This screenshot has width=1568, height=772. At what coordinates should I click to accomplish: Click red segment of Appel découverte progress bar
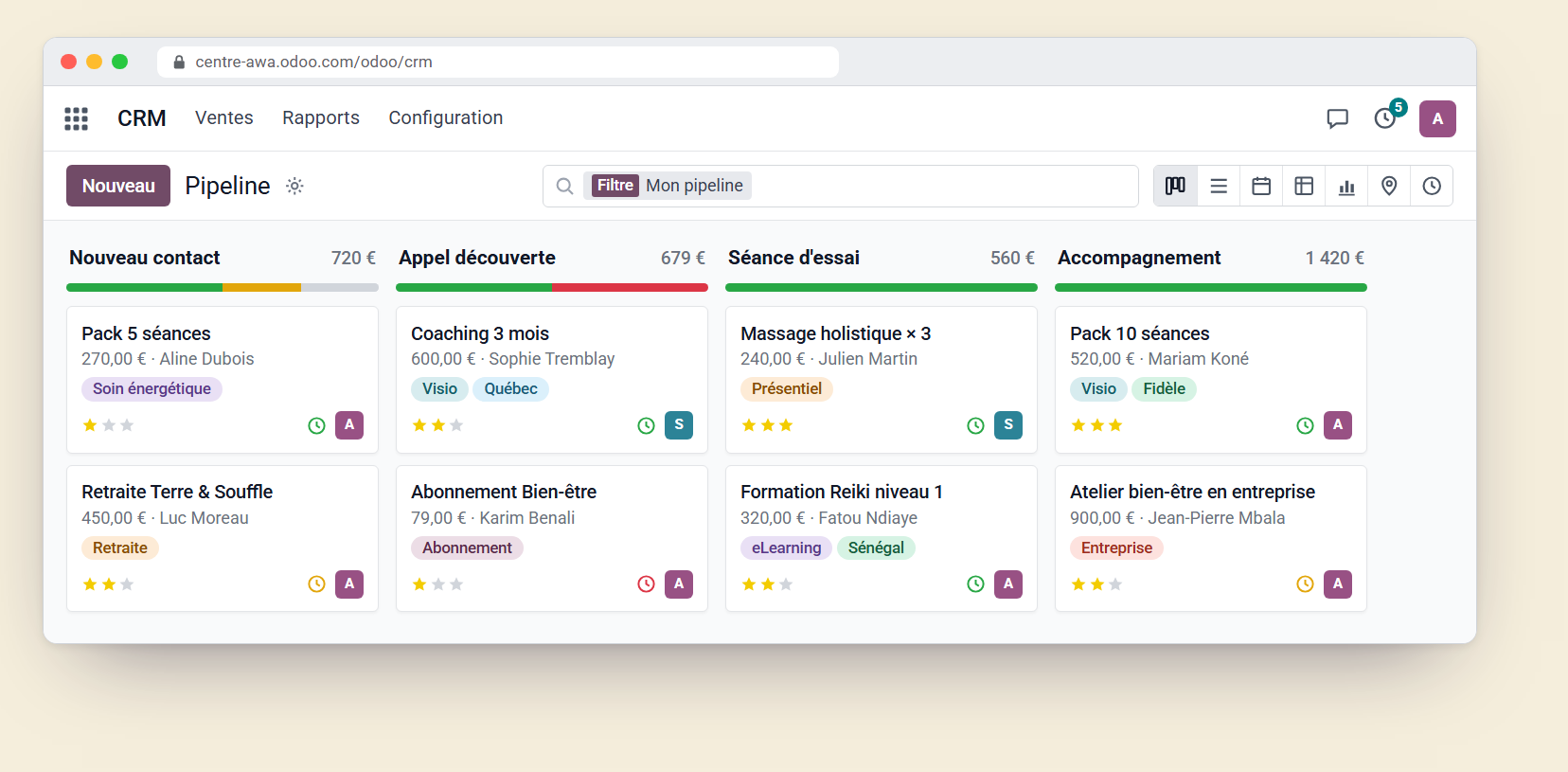630,287
